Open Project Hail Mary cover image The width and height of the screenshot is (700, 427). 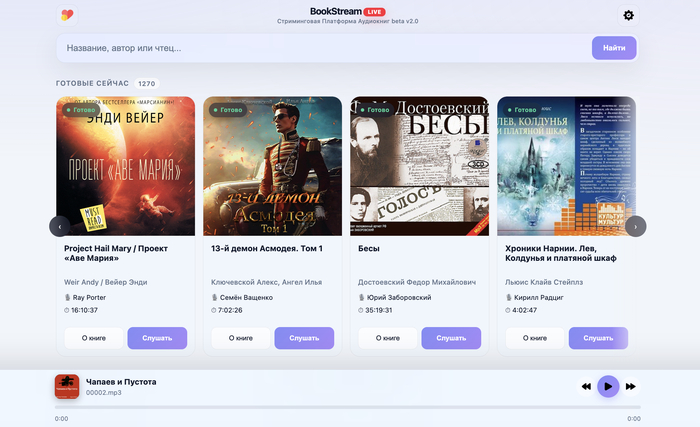pos(125,166)
